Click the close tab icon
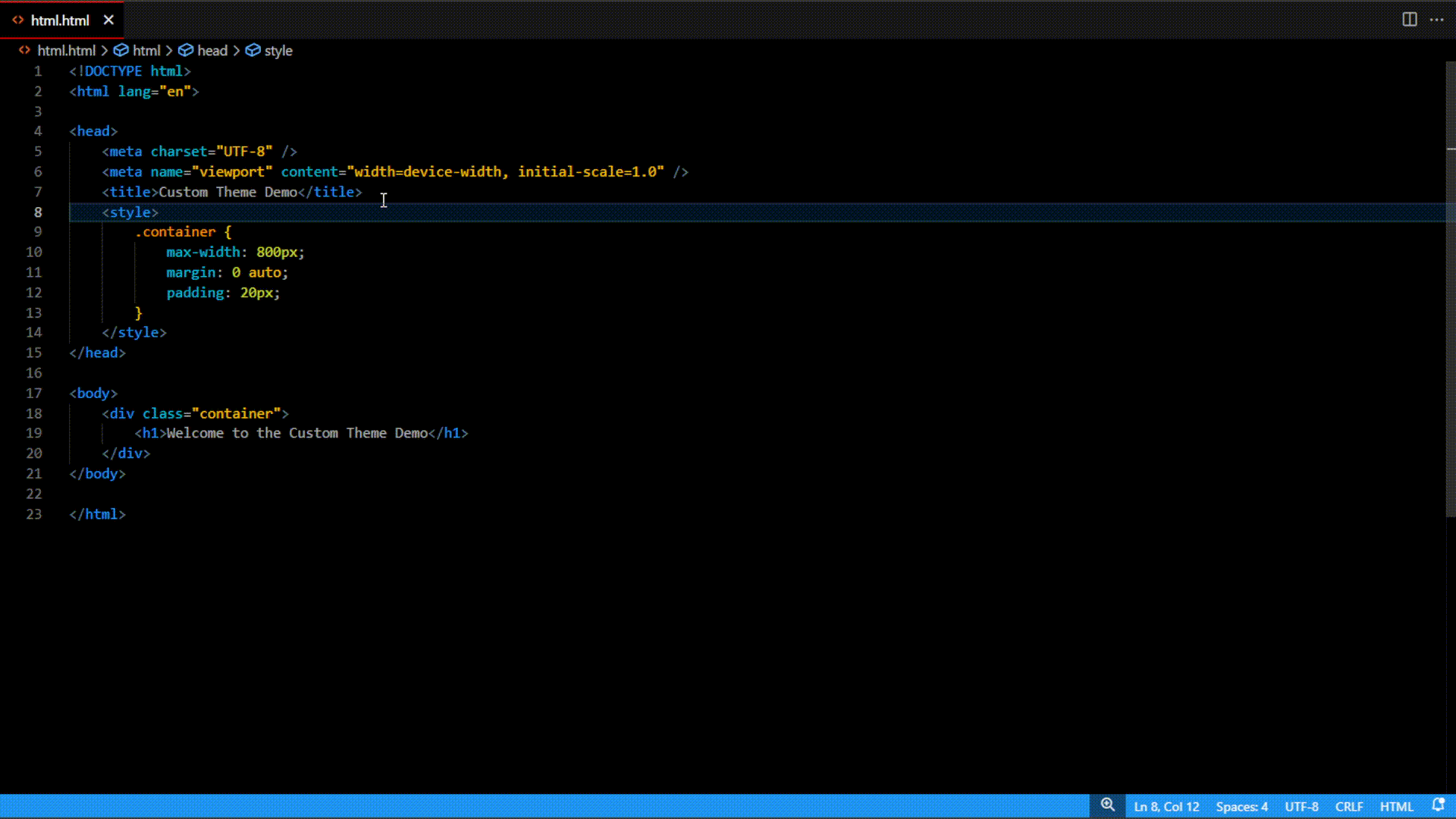The image size is (1456, 819). coord(109,20)
